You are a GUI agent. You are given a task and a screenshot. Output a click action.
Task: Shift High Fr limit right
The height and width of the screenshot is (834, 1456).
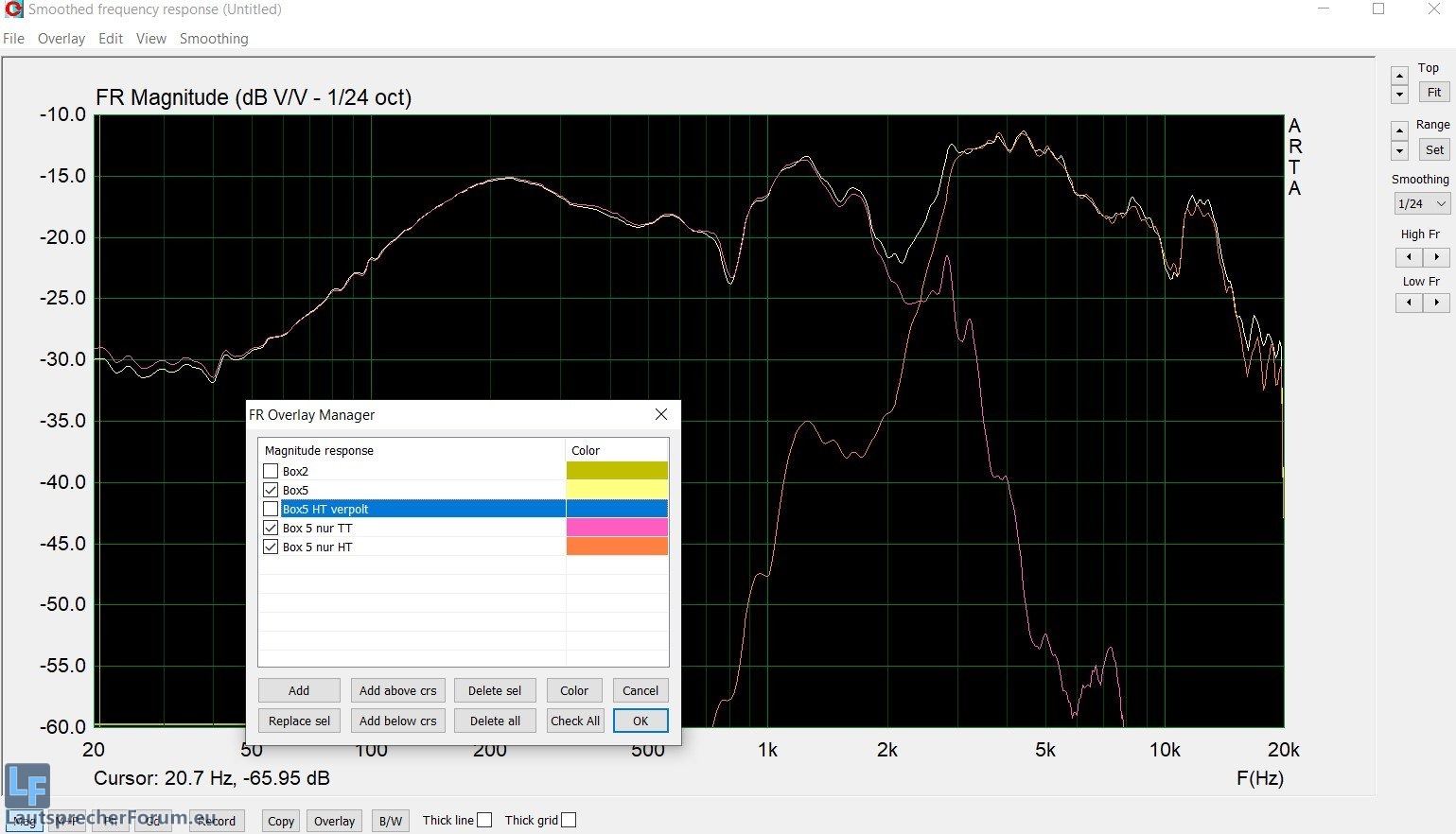[x=1436, y=257]
